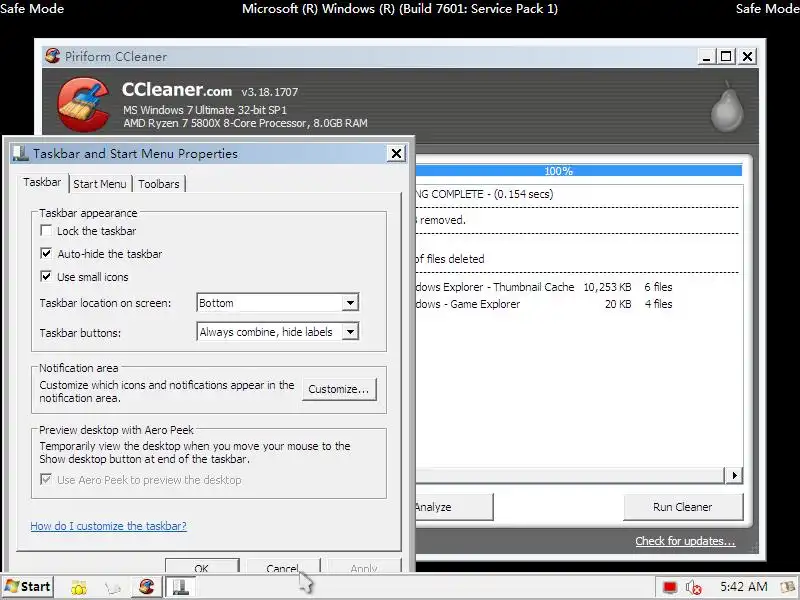Switch to CCleaner taskbar button

[x=146, y=587]
